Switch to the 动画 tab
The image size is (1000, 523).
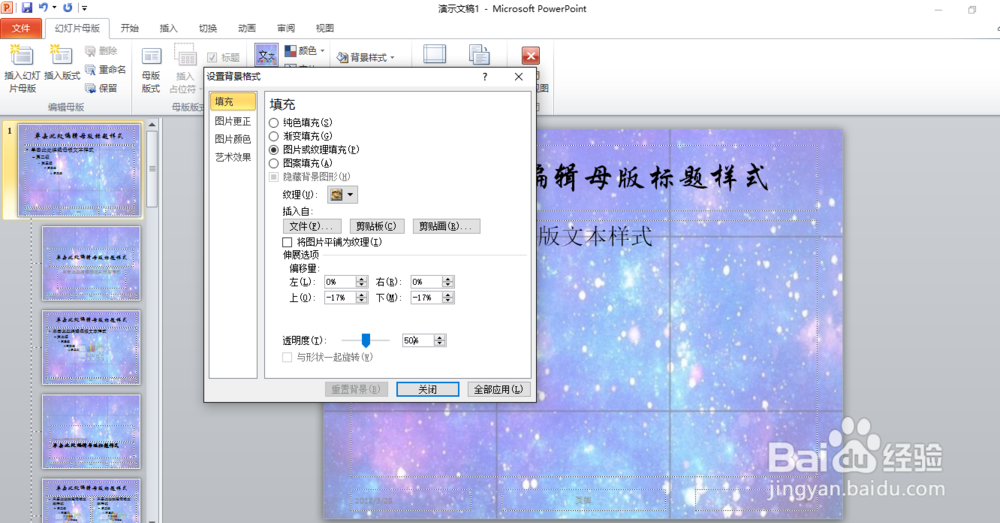[247, 28]
